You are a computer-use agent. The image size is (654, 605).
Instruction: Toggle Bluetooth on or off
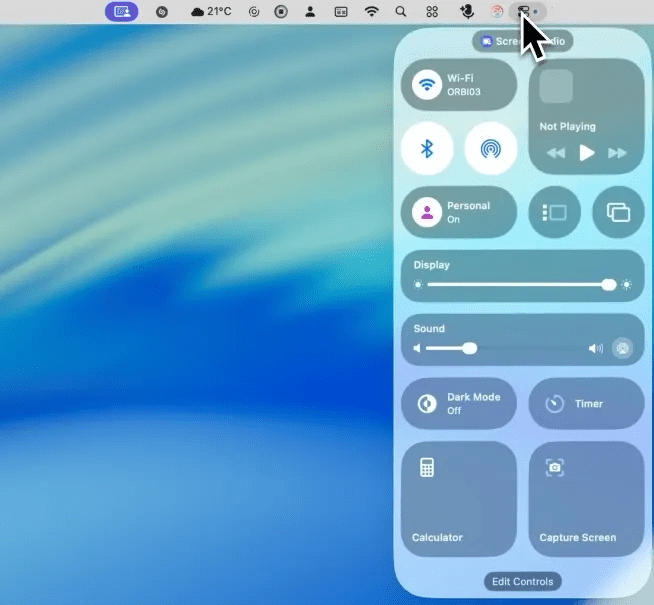pyautogui.click(x=426, y=149)
